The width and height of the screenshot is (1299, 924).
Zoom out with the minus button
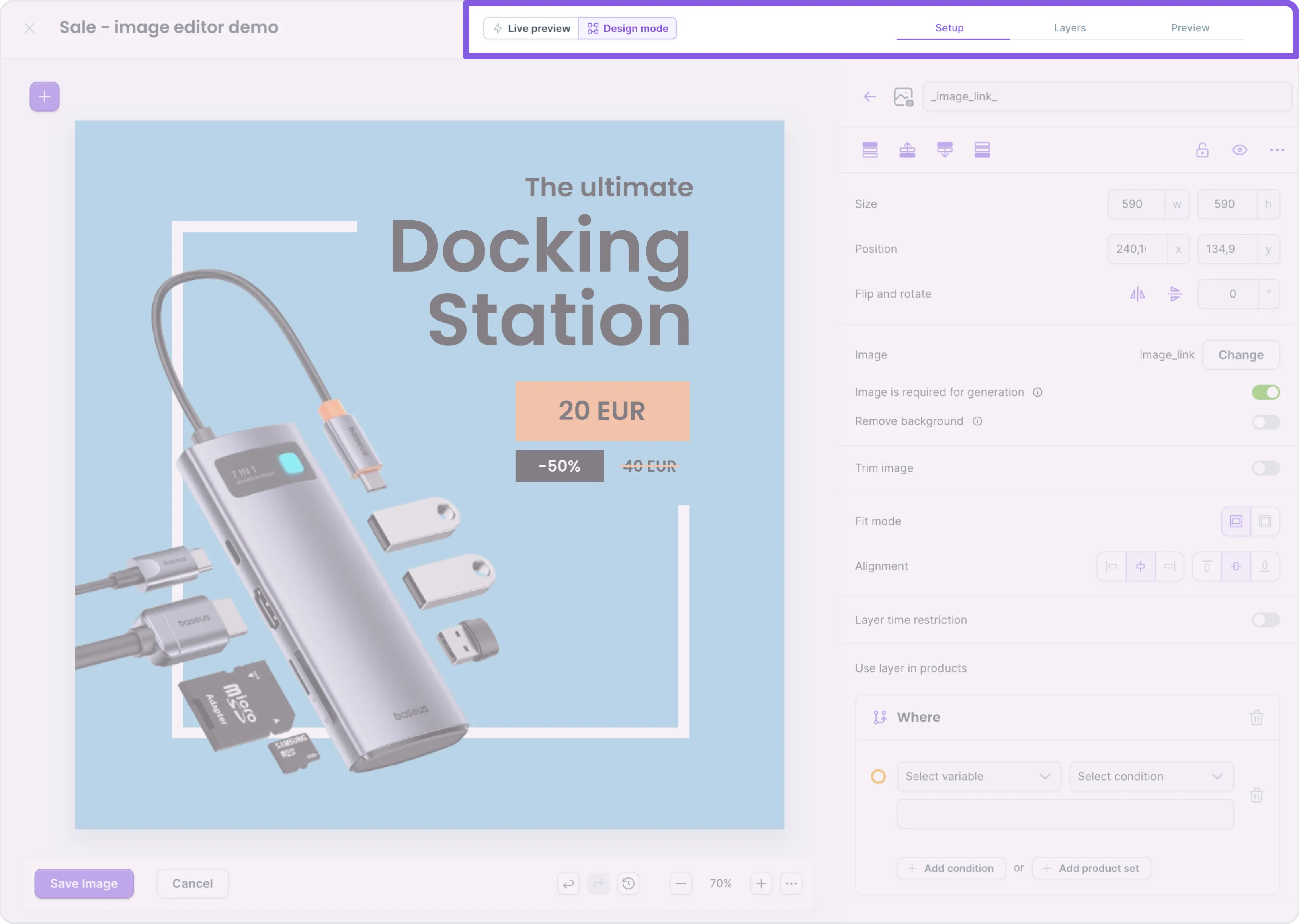click(681, 883)
